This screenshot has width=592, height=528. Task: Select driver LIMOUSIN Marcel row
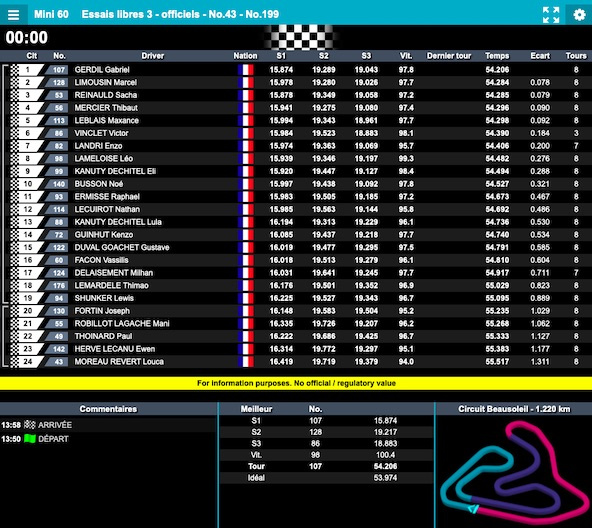click(296, 82)
